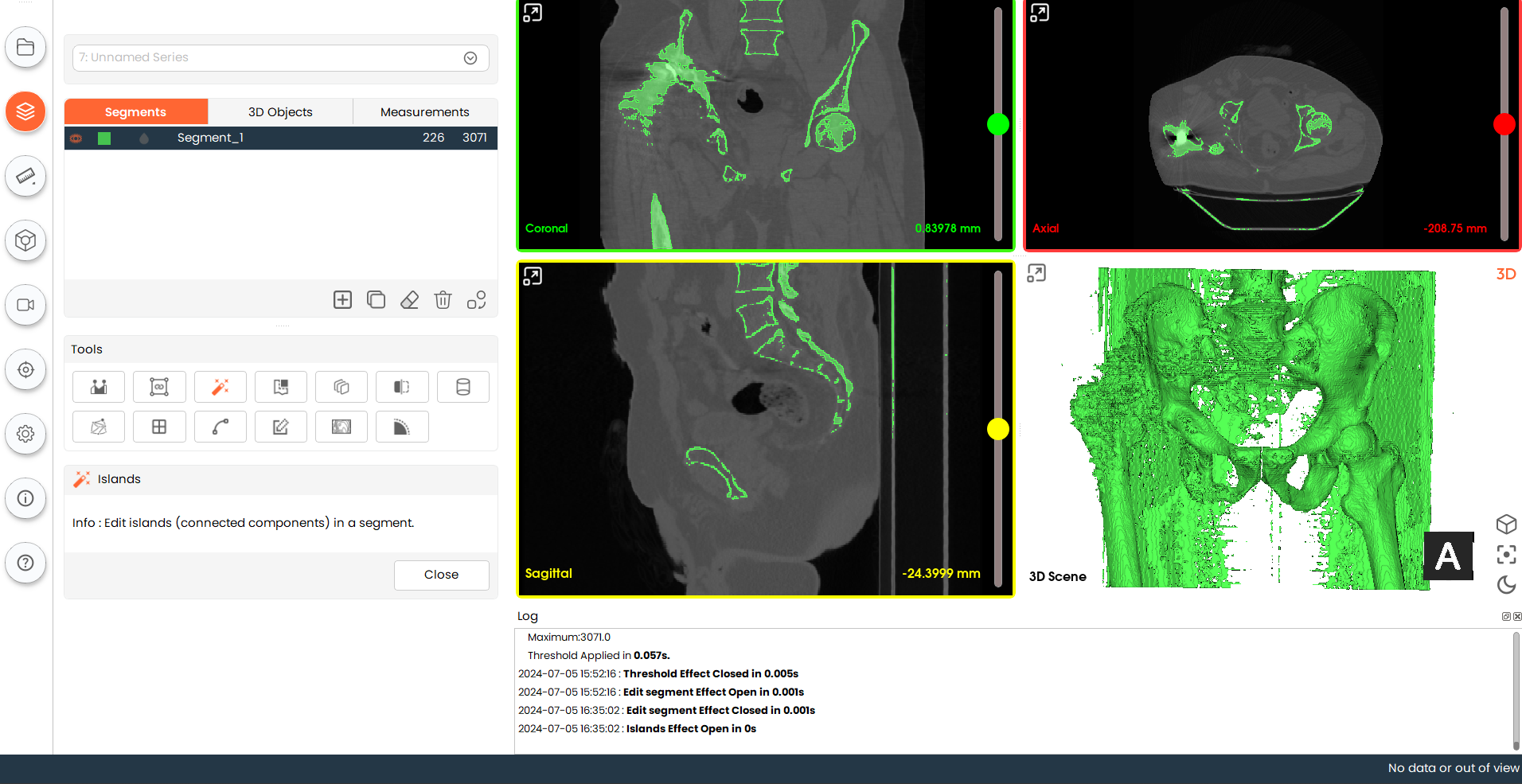
Task: Expand the Sagittal view to fullscreen
Action: pos(533,276)
